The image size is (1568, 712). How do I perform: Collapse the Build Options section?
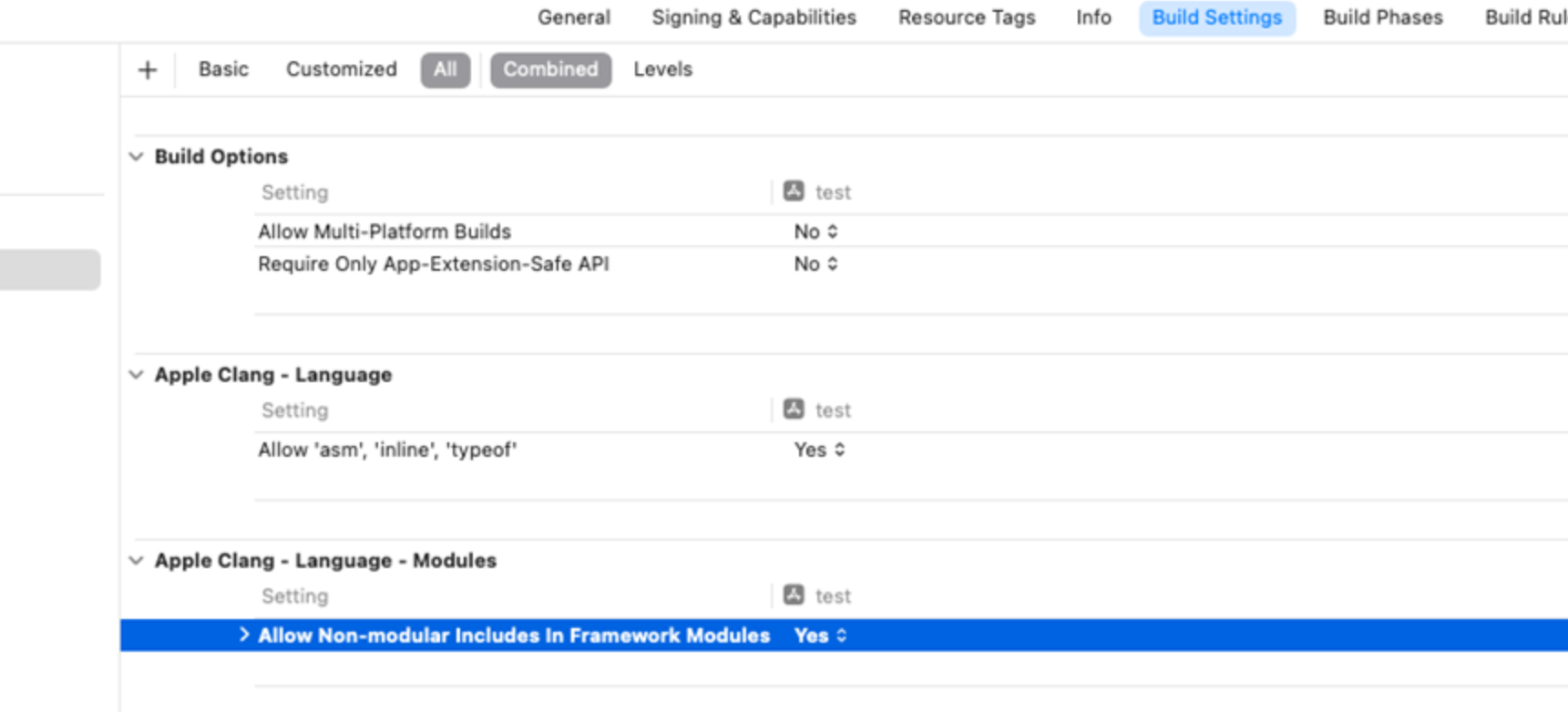137,157
